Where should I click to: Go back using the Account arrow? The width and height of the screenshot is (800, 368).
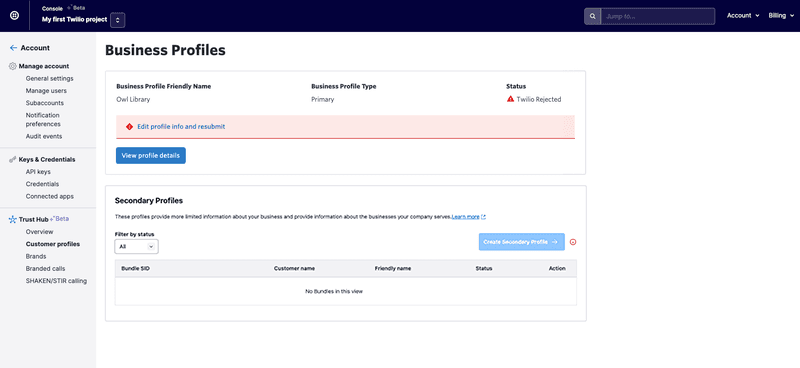point(14,48)
